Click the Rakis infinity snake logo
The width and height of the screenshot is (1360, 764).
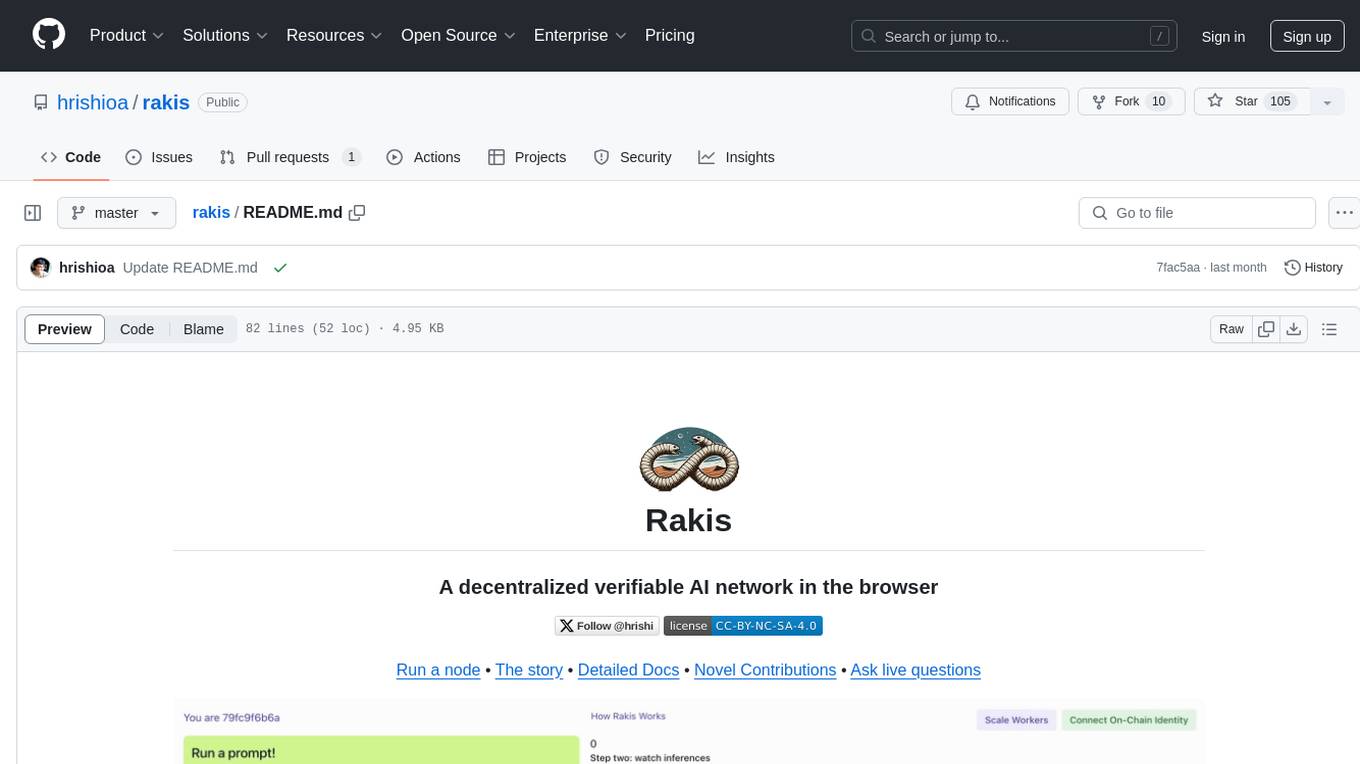coord(688,459)
